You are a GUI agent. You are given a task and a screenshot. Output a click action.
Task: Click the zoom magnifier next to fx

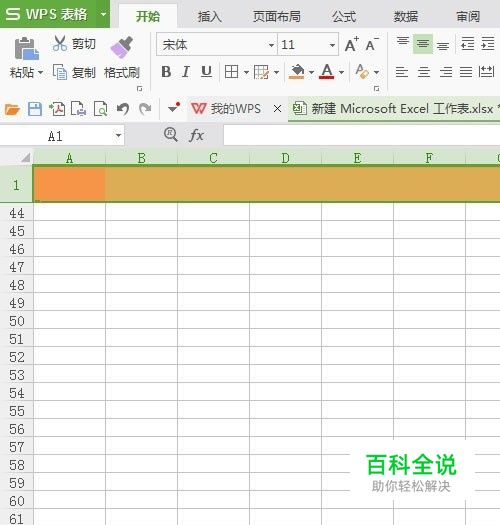point(171,135)
